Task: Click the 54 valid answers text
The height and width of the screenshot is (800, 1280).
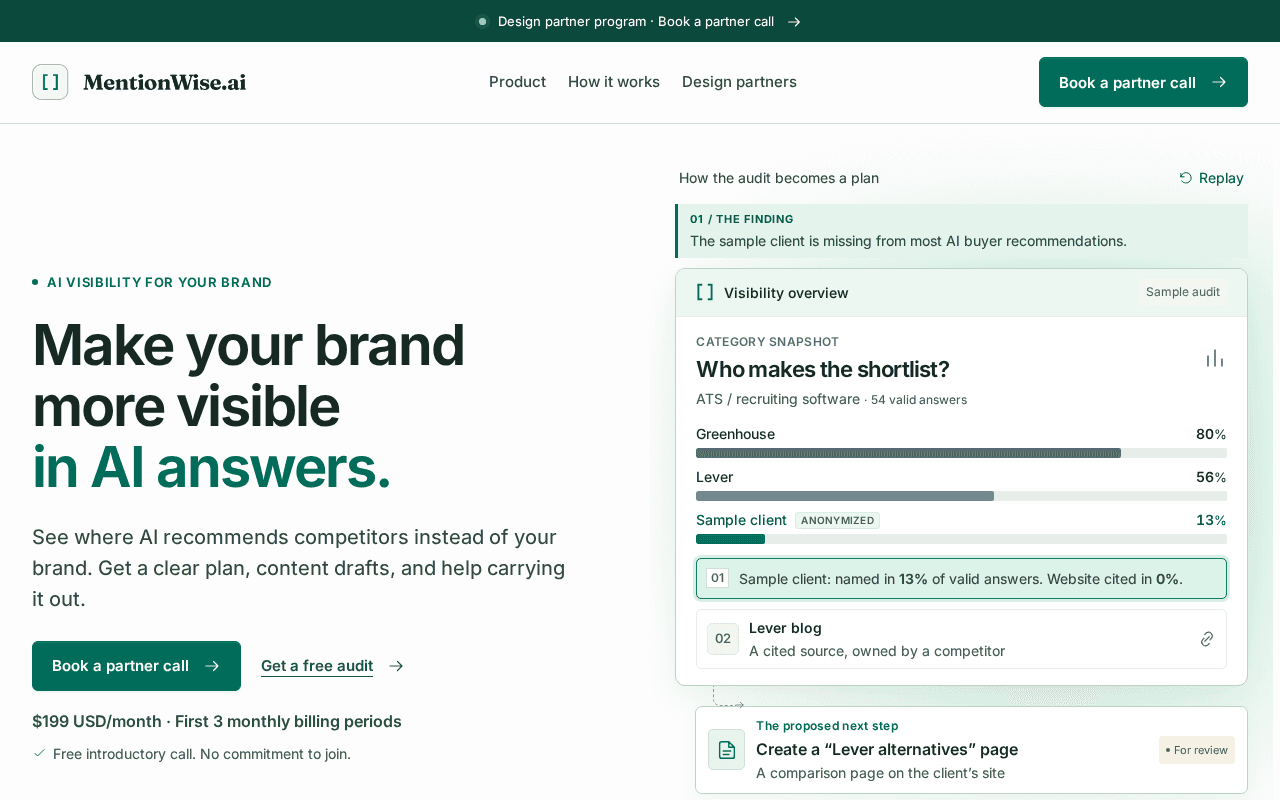Action: (x=919, y=400)
